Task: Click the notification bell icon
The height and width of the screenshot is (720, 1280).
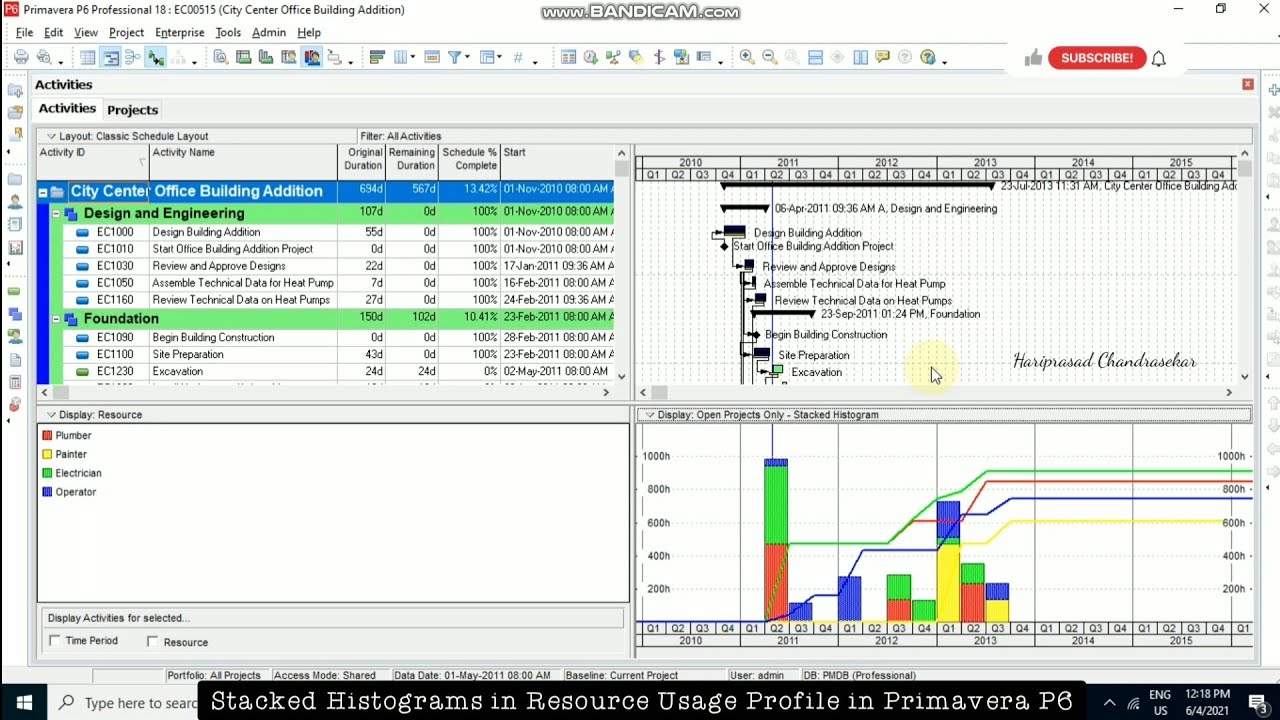Action: tap(1158, 59)
